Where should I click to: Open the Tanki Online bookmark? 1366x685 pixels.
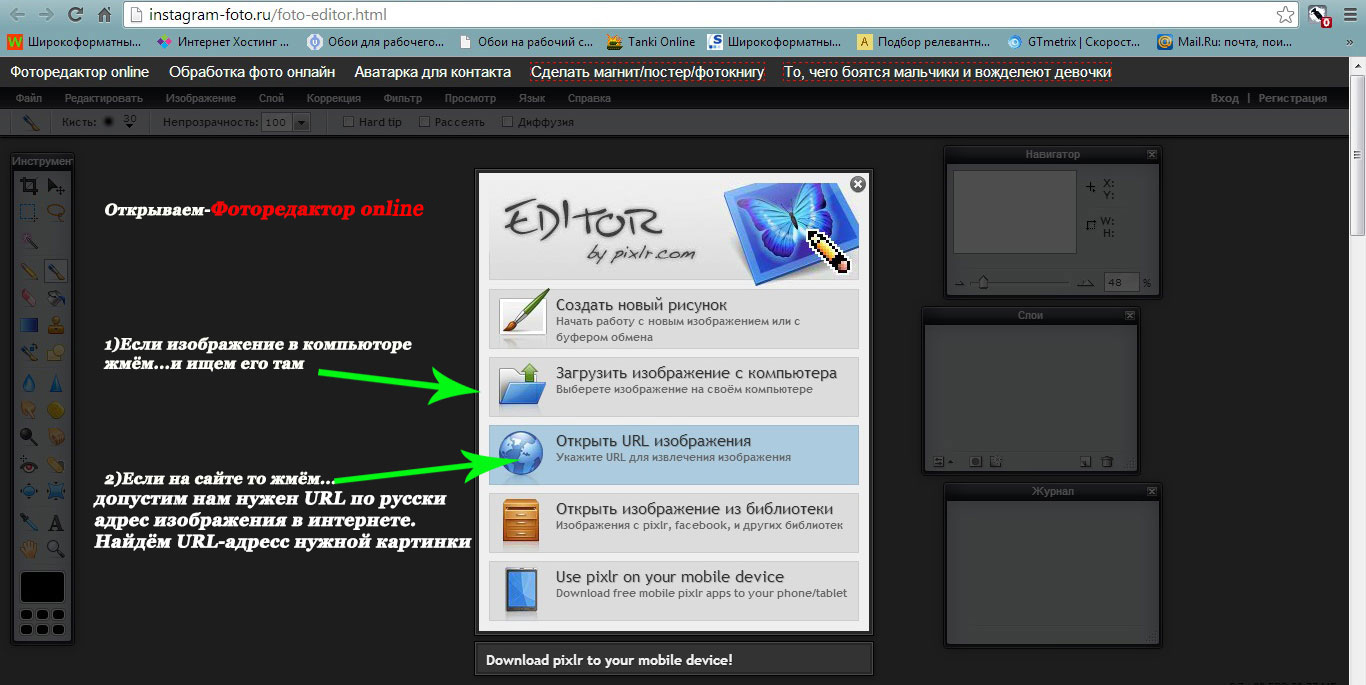[651, 42]
